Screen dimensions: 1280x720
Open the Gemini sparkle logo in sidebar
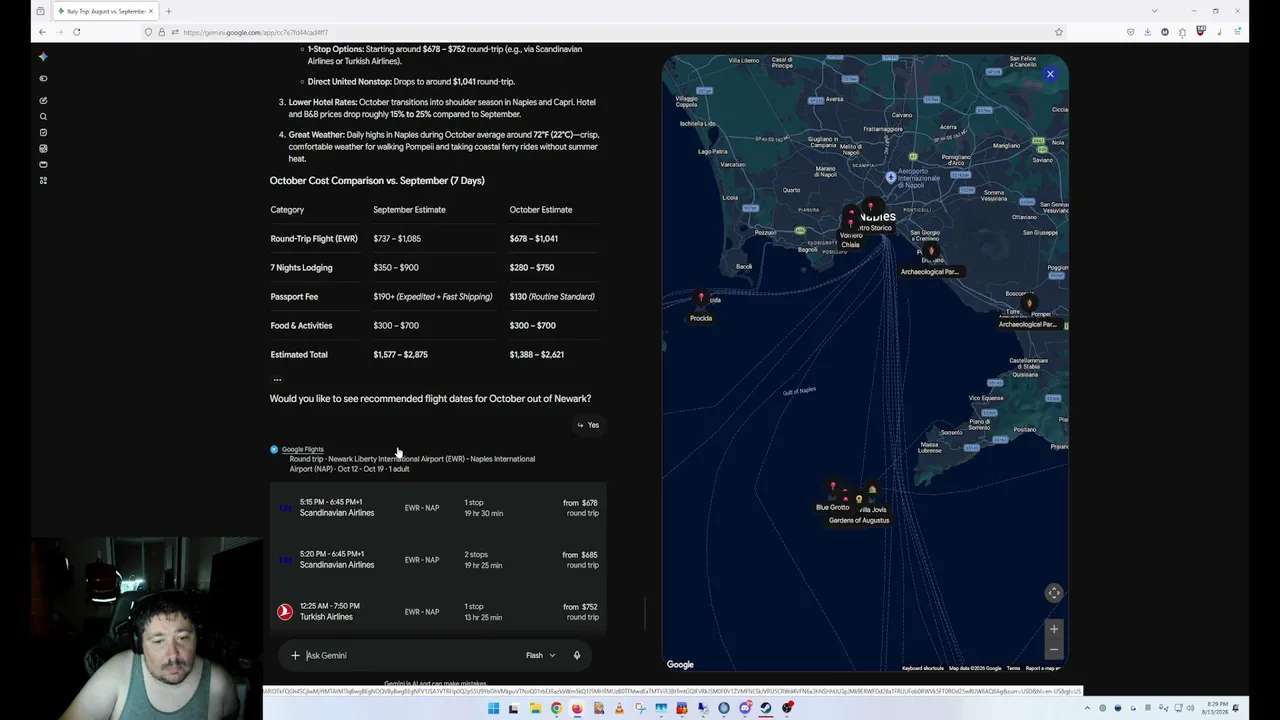click(43, 57)
